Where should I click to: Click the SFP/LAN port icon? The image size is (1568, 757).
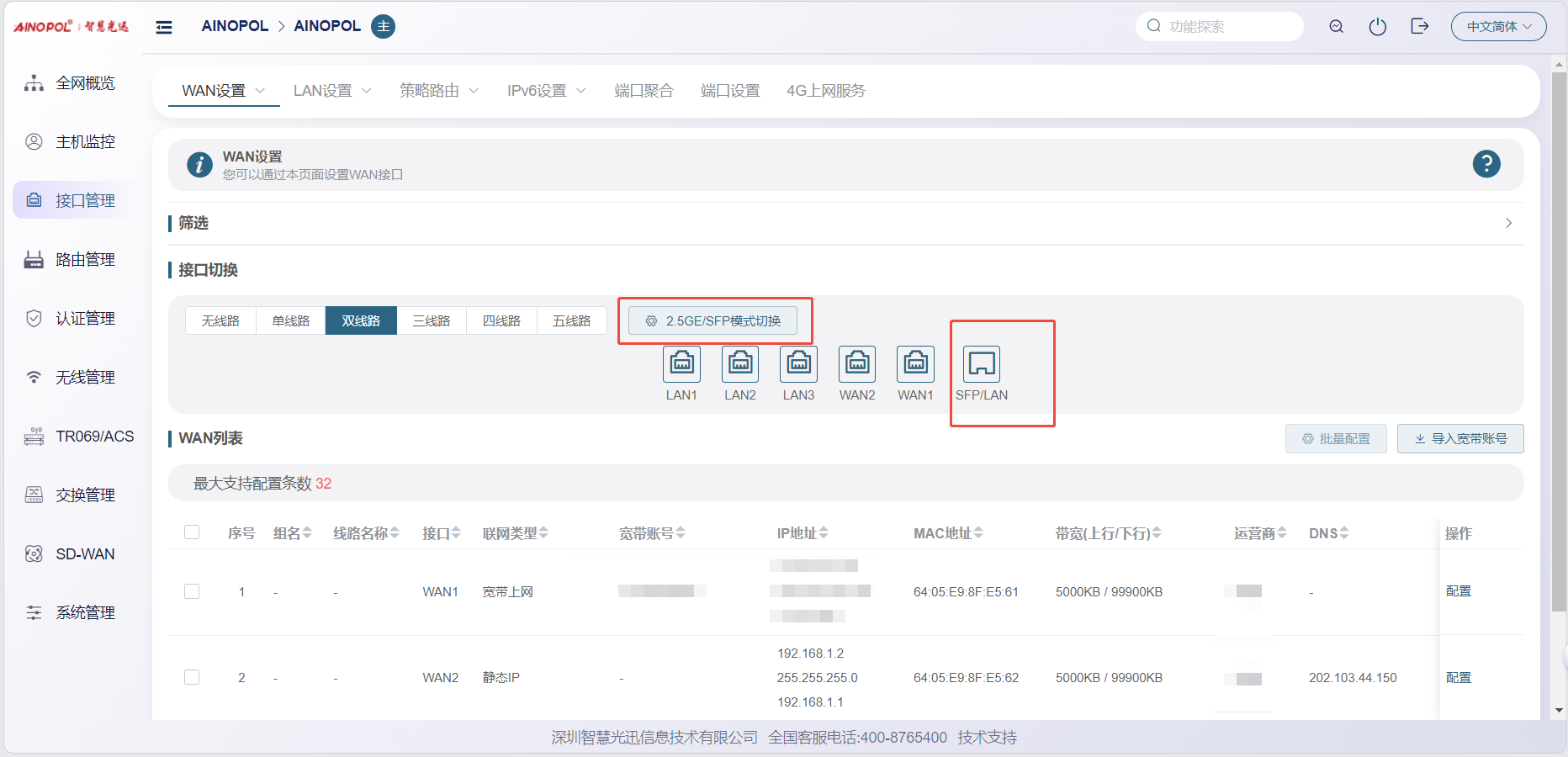click(981, 364)
